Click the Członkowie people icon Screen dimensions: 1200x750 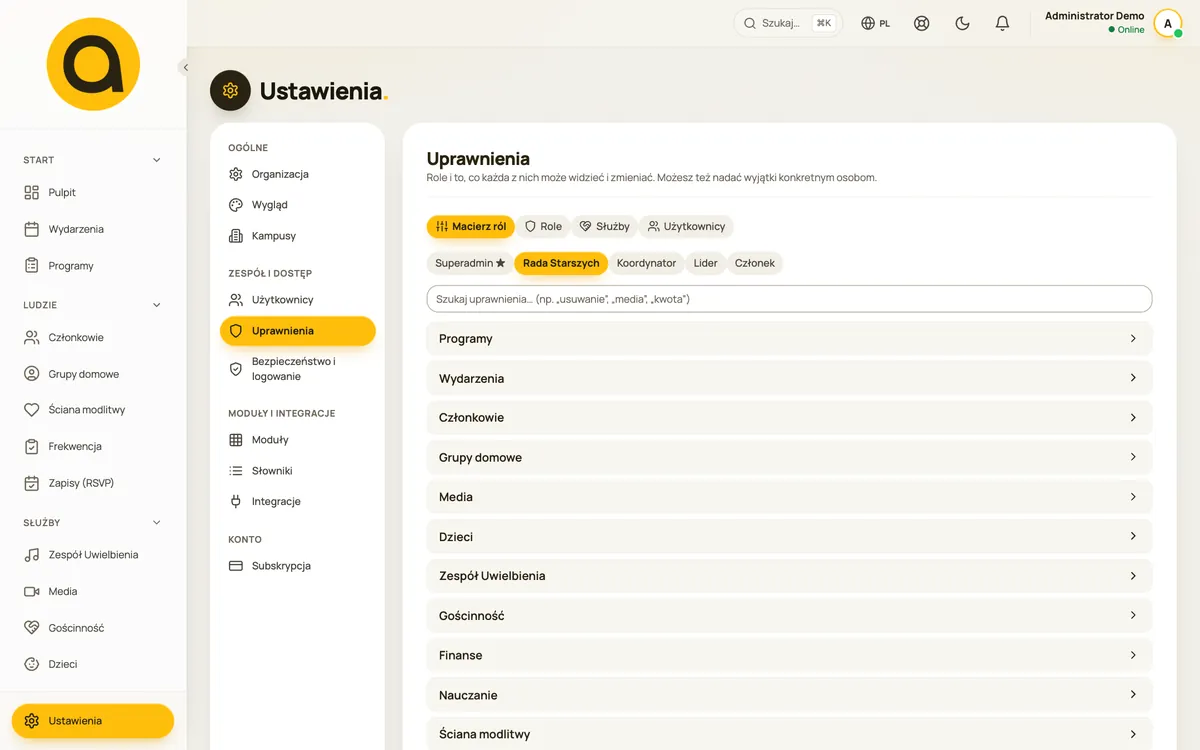point(31,337)
